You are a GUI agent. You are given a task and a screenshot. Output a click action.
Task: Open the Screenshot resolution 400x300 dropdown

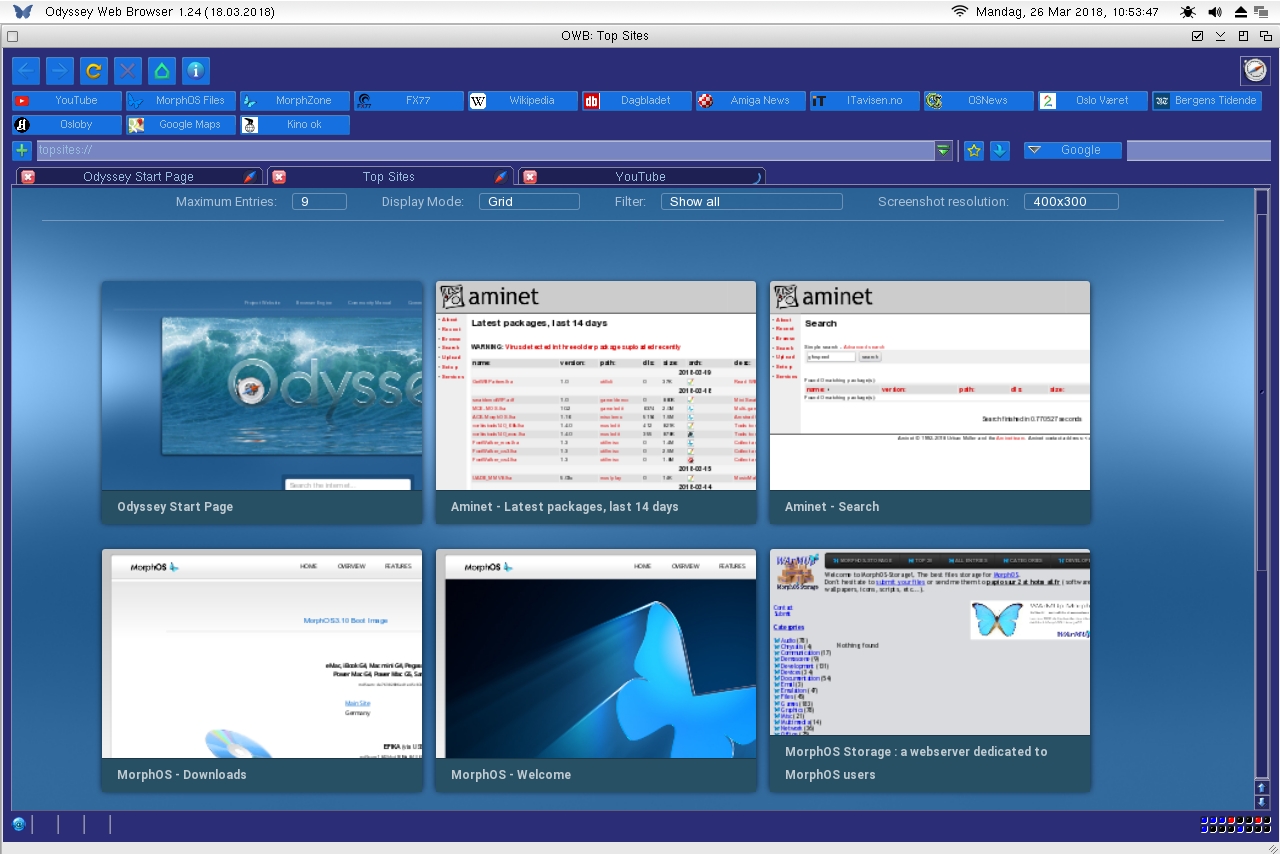tap(1071, 202)
